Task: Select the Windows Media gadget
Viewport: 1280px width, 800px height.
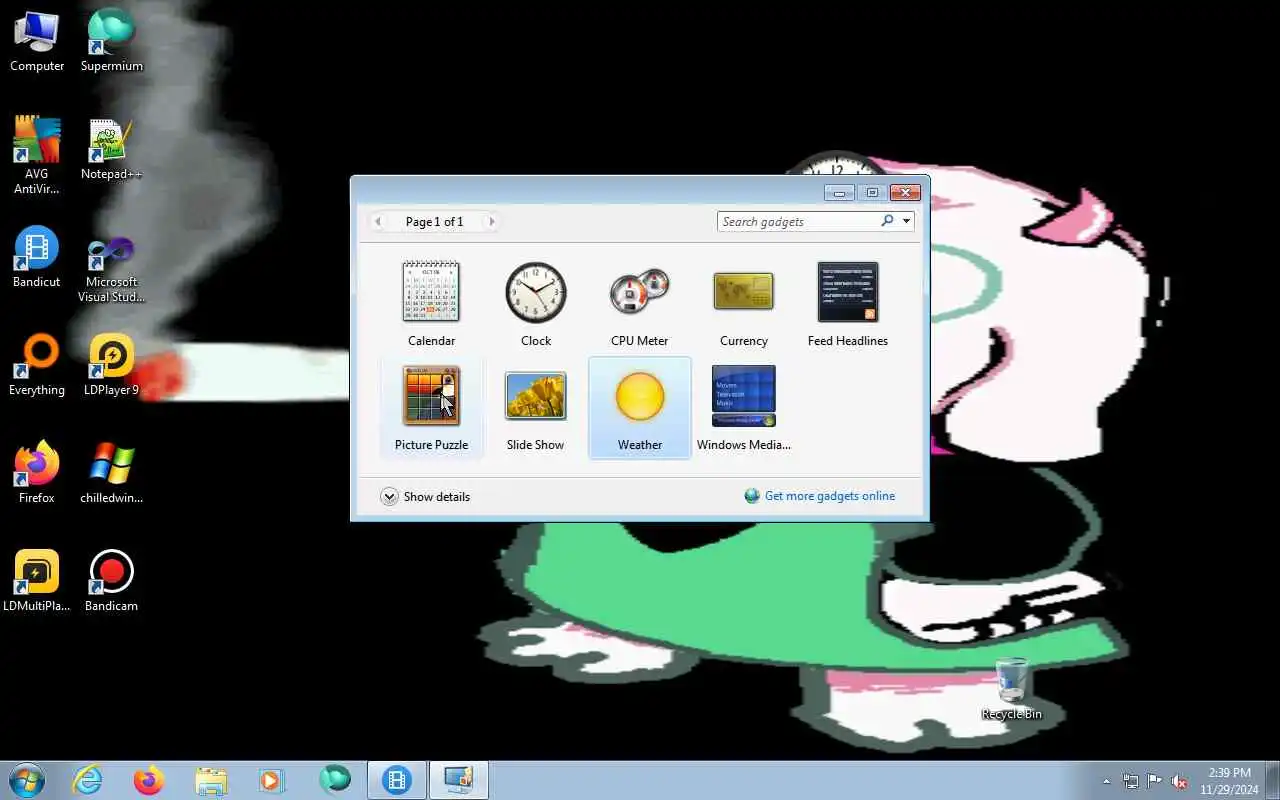Action: tap(744, 408)
